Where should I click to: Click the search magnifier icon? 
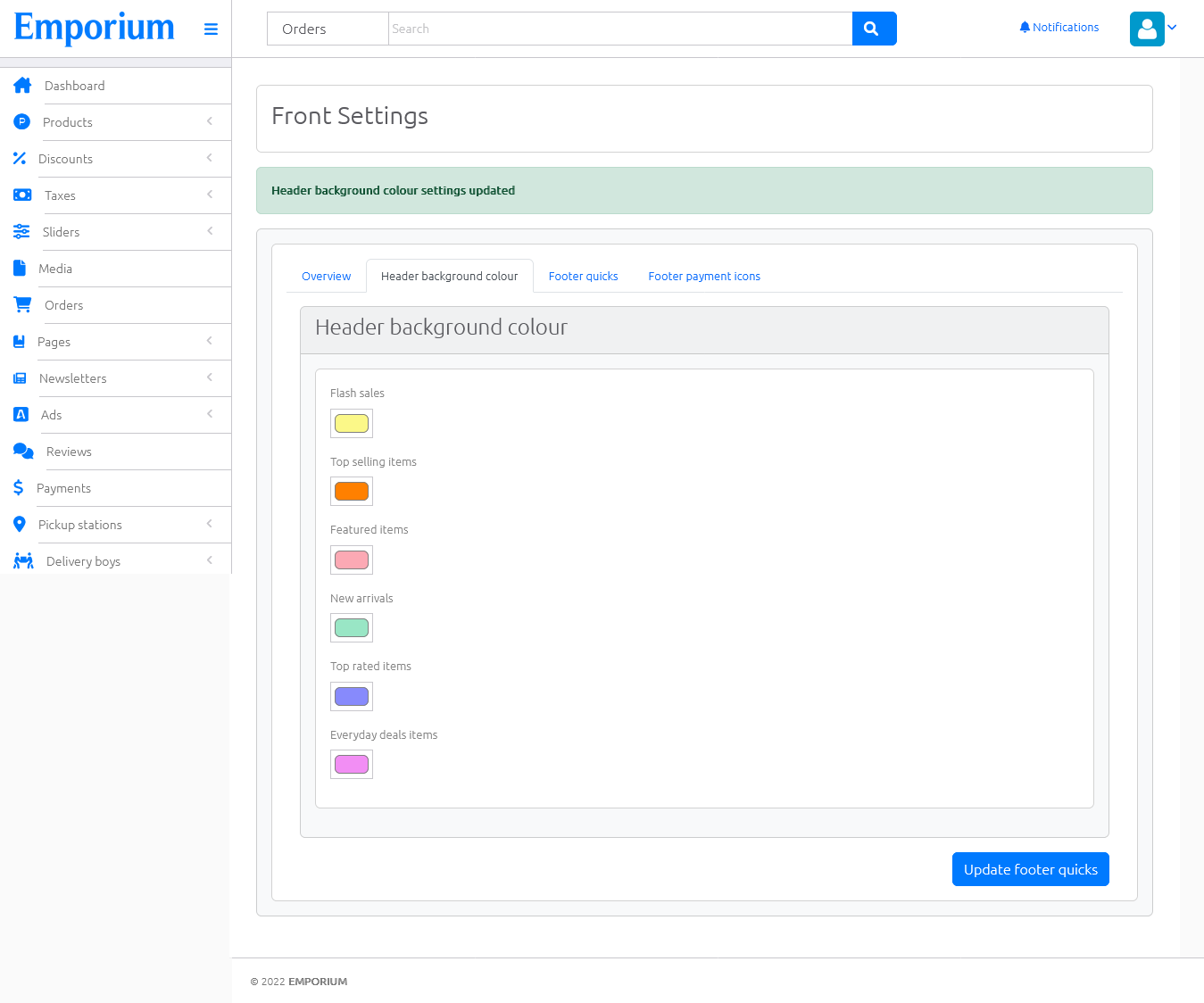(x=873, y=28)
